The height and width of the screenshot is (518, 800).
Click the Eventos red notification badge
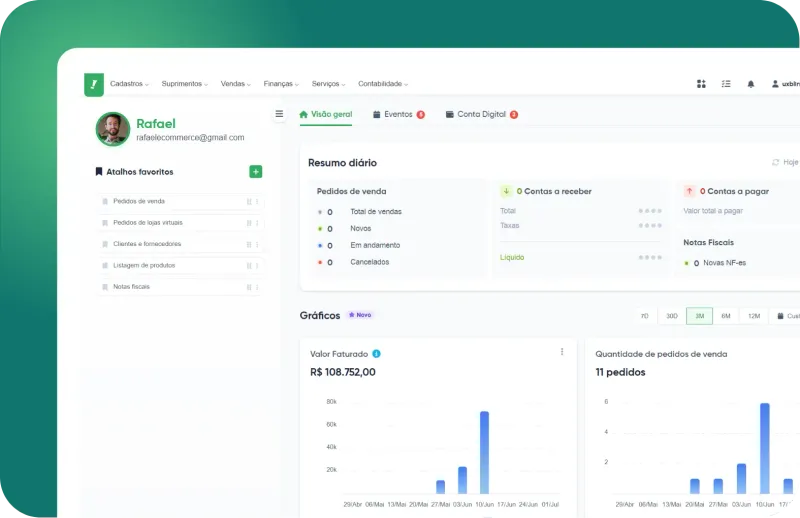(420, 114)
